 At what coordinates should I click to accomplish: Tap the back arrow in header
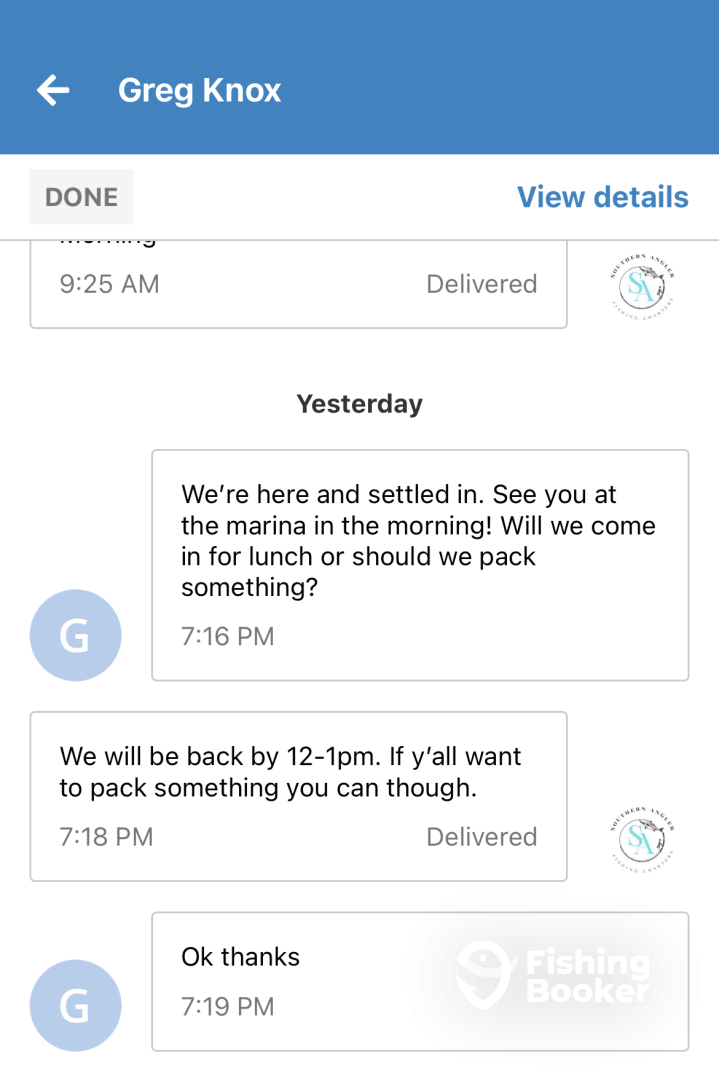point(53,91)
